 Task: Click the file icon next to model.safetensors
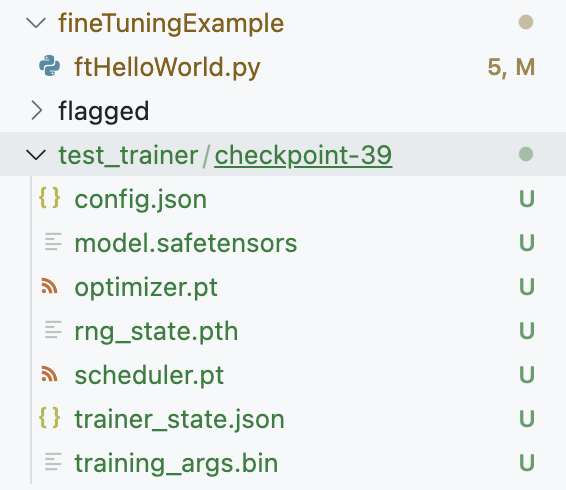[x=53, y=242]
